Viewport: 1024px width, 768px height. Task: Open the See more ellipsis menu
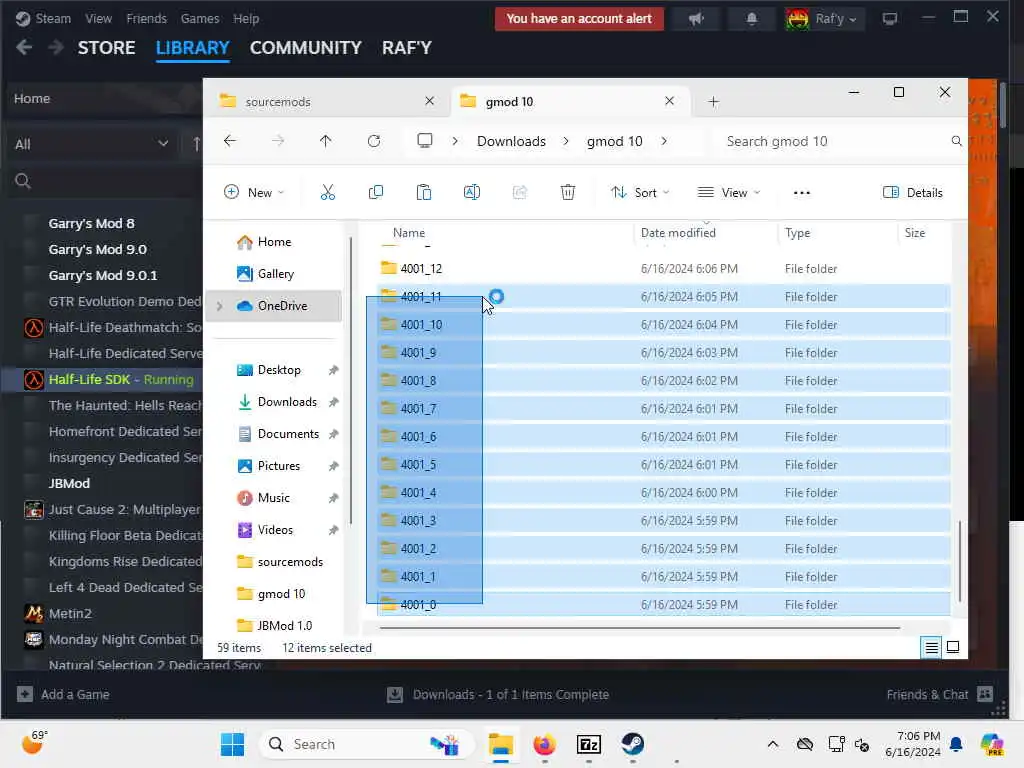tap(802, 193)
